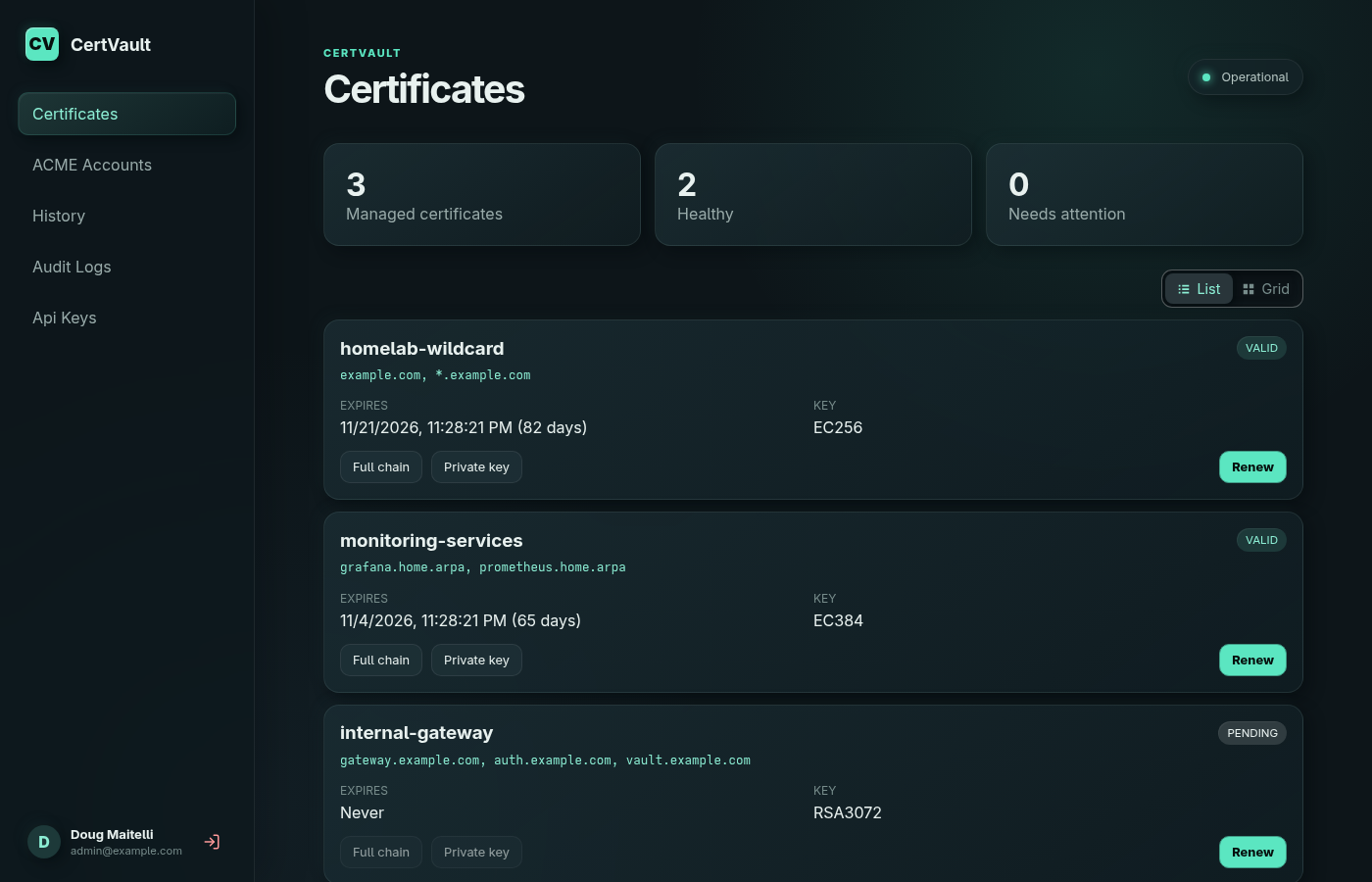Click the D user avatar
1372x882 pixels.
[x=44, y=842]
